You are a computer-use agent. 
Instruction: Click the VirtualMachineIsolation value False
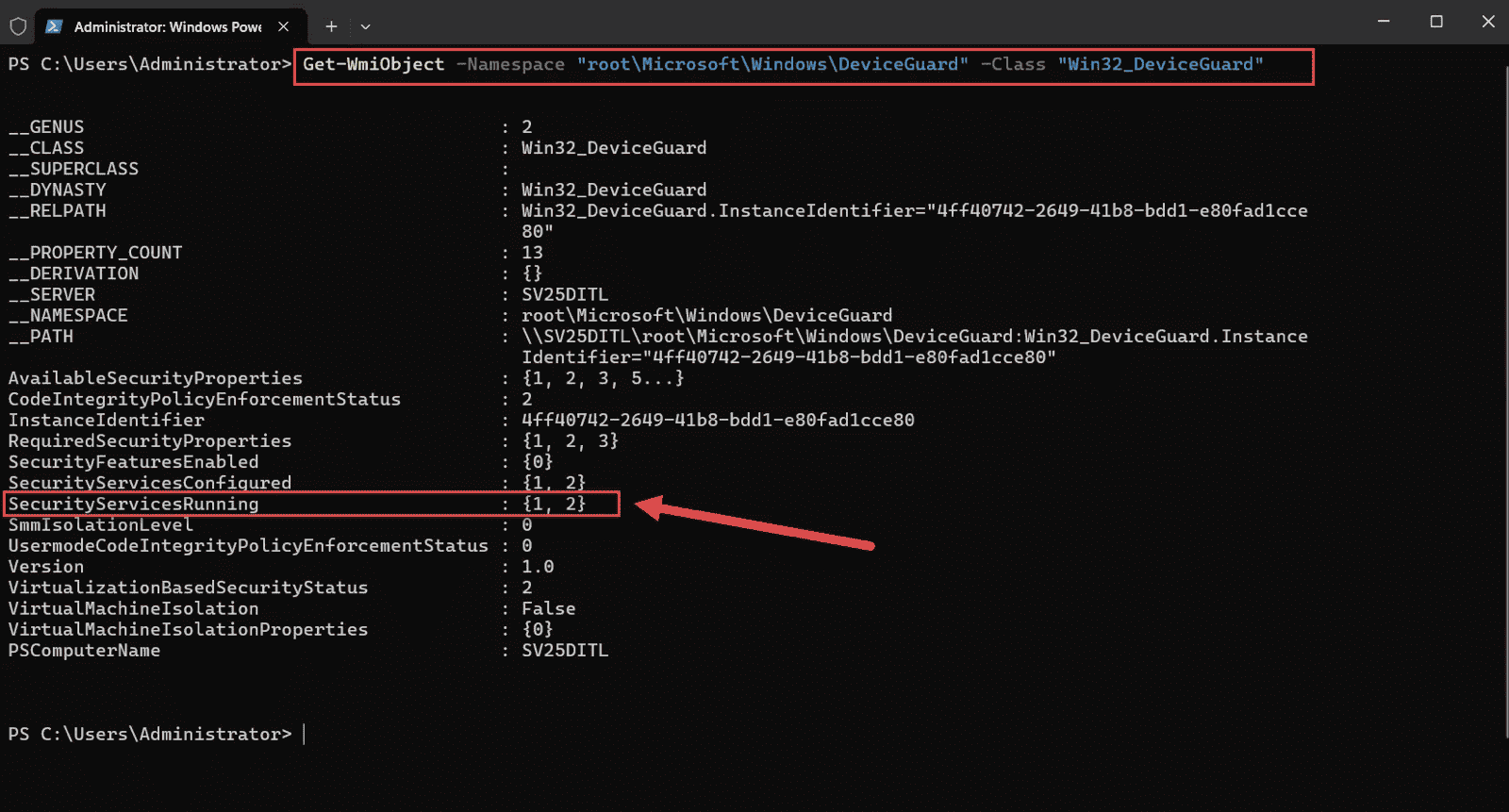pos(548,608)
